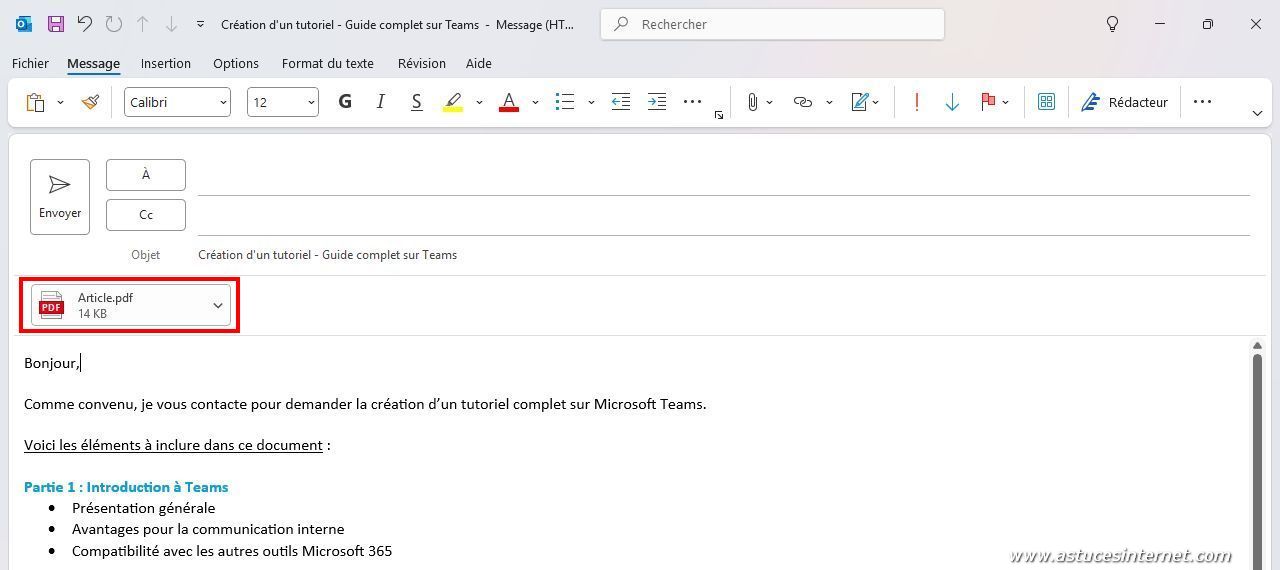
Task: Switch to the Insertion tab
Action: pyautogui.click(x=166, y=63)
